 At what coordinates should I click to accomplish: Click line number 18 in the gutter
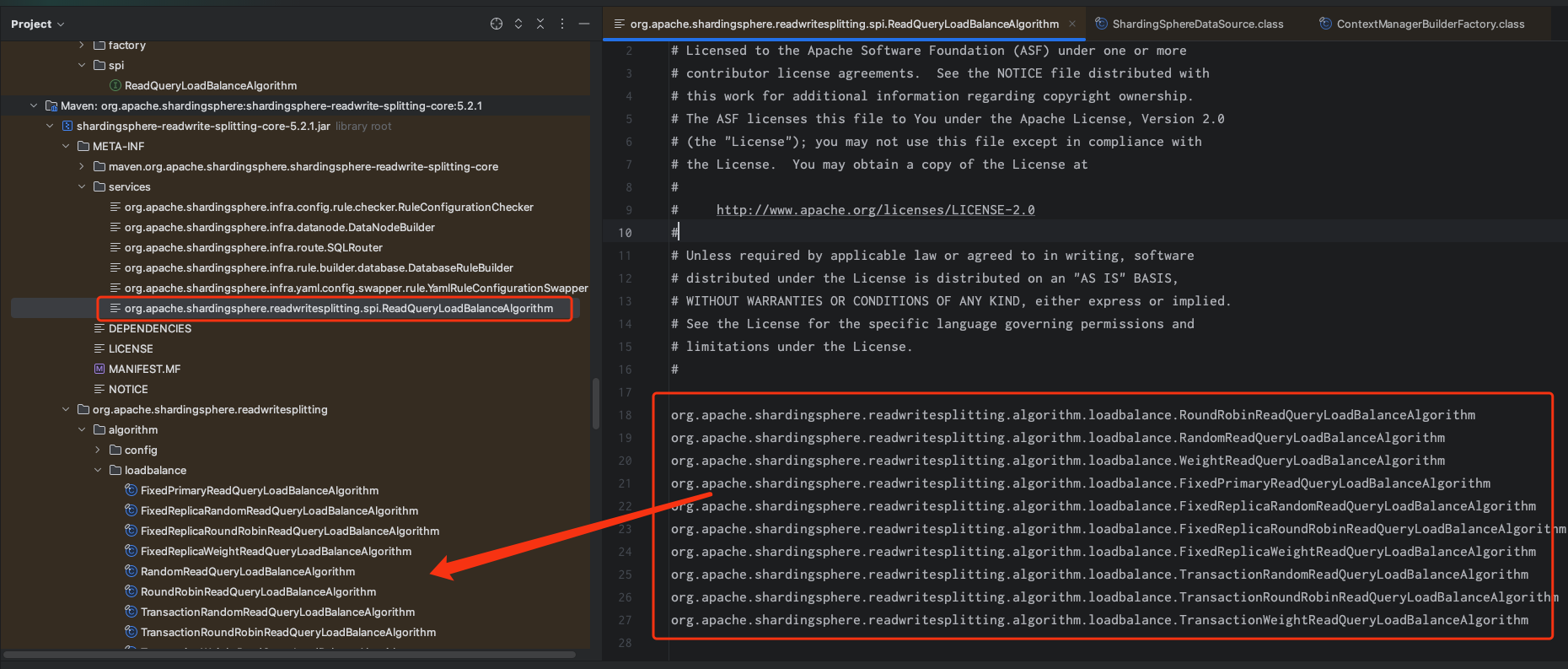(x=625, y=415)
